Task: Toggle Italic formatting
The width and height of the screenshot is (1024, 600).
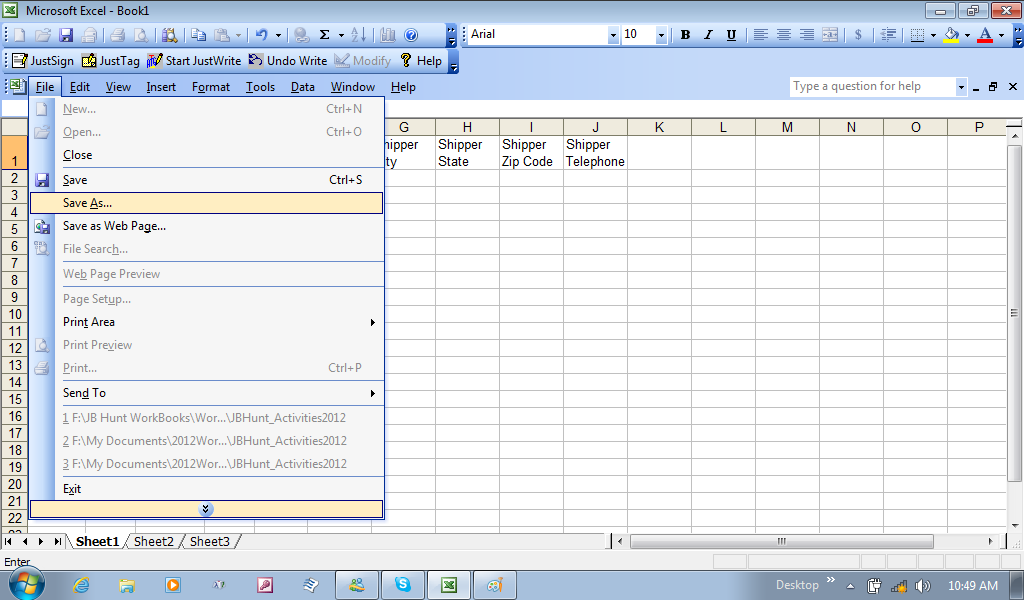Action: (708, 35)
